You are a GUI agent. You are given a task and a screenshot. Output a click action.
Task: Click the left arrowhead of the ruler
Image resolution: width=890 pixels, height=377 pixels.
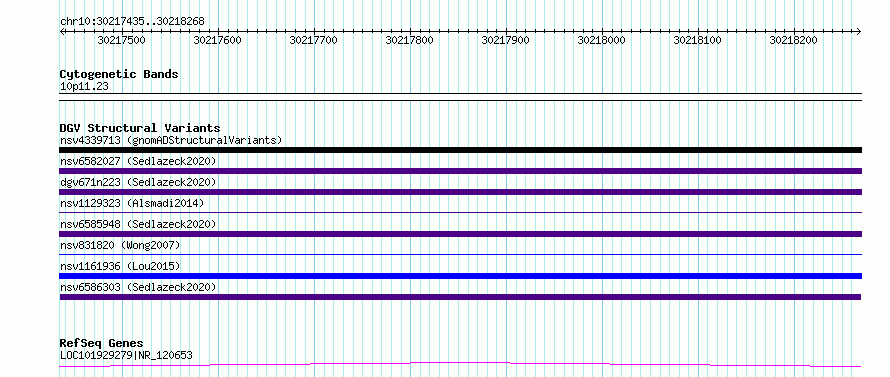click(62, 31)
